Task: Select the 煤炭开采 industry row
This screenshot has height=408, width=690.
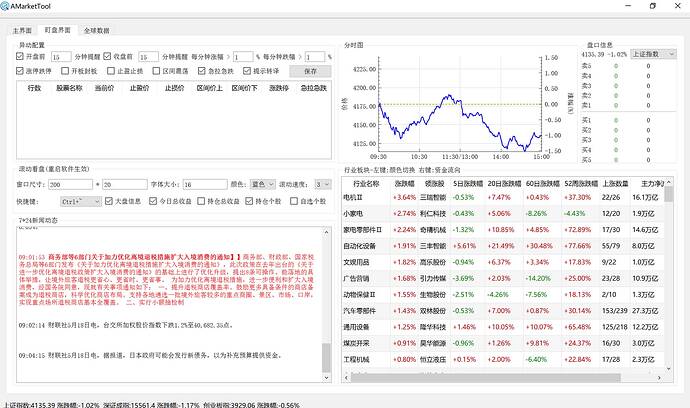Action: [x=503, y=343]
